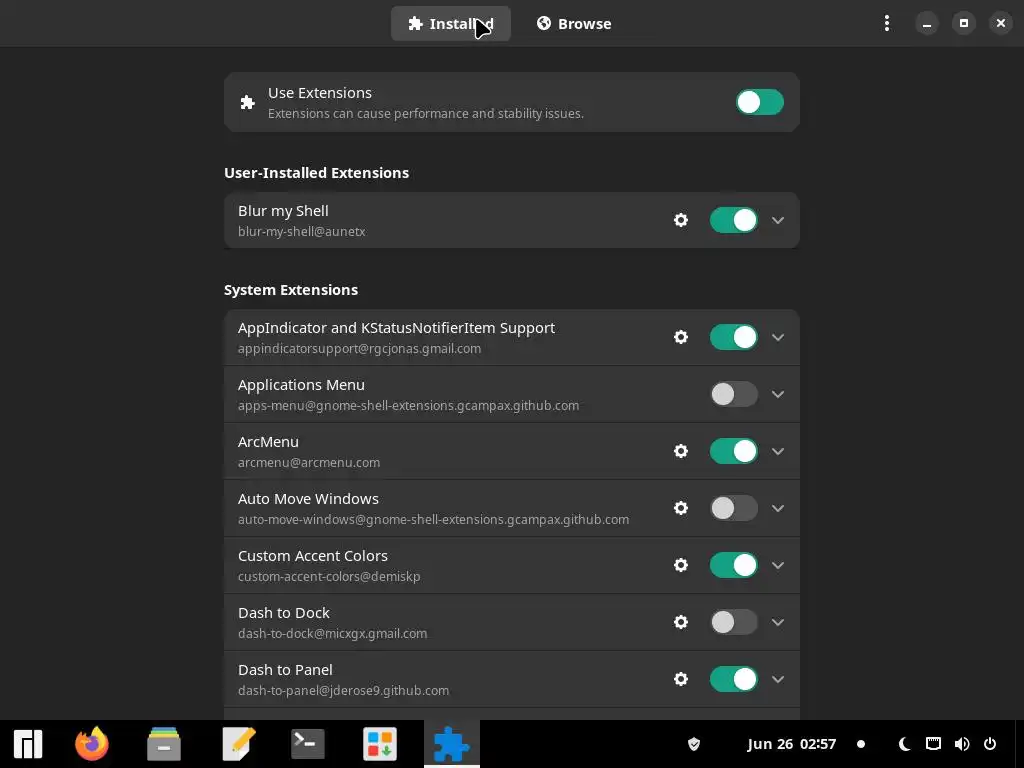Open AppIndicator extension settings gear
This screenshot has width=1024, height=768.
click(x=680, y=337)
